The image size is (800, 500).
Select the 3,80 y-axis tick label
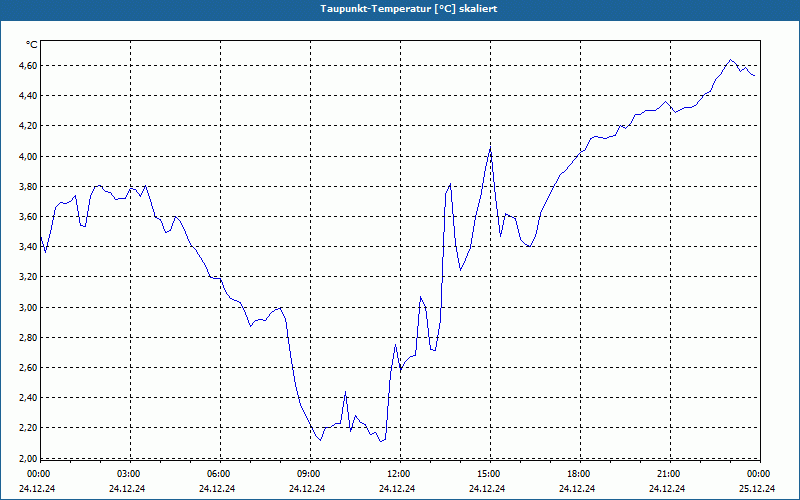(28, 187)
